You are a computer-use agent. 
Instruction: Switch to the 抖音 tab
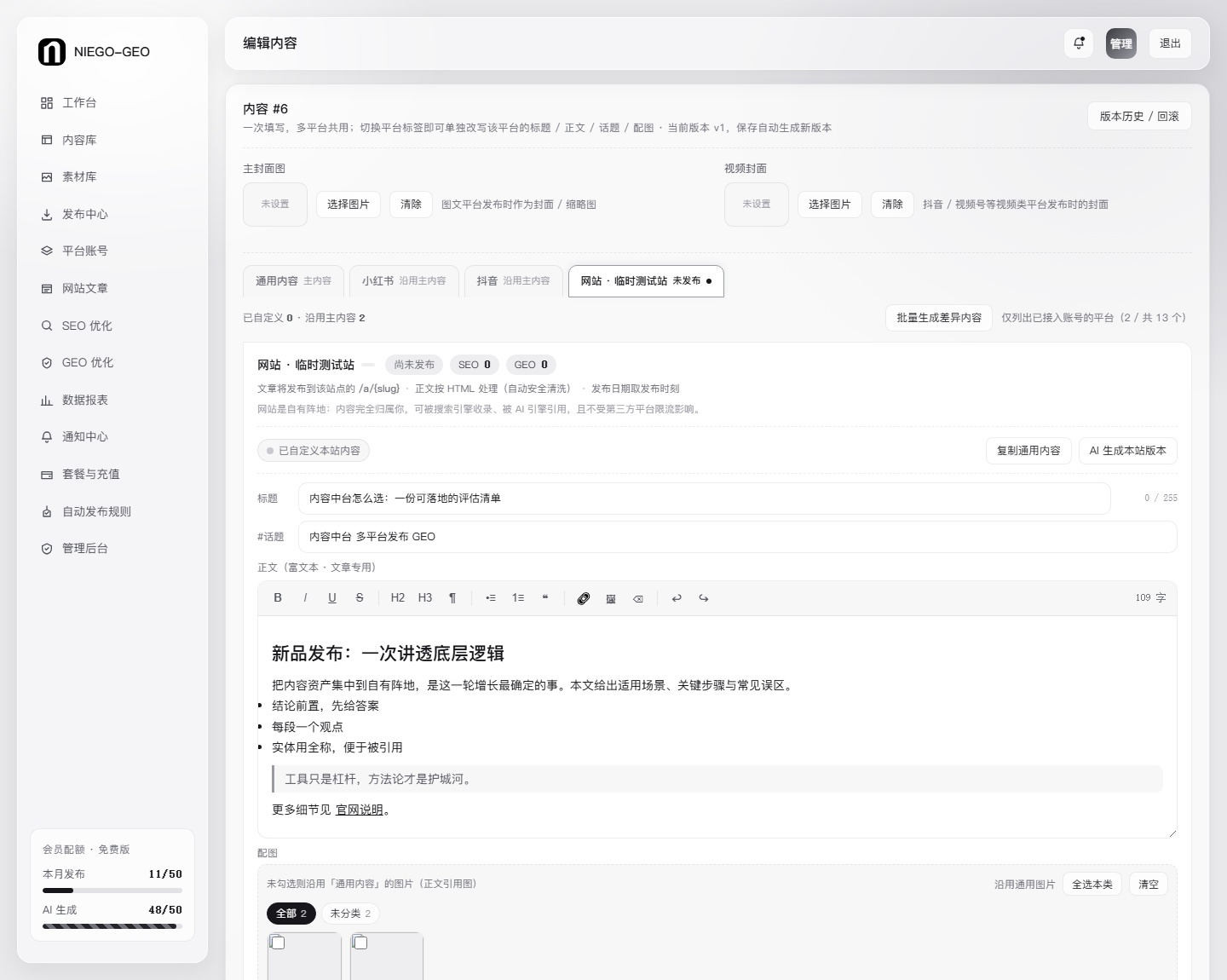513,281
